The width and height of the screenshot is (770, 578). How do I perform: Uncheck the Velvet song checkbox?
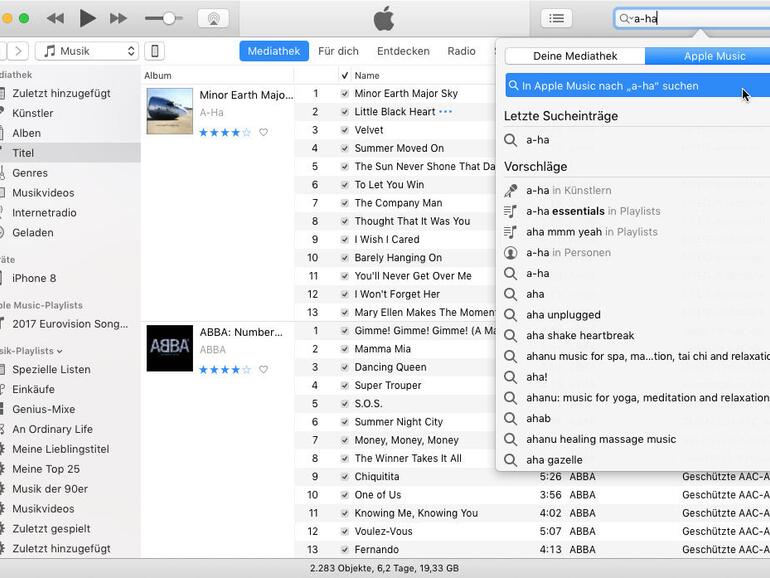point(345,130)
